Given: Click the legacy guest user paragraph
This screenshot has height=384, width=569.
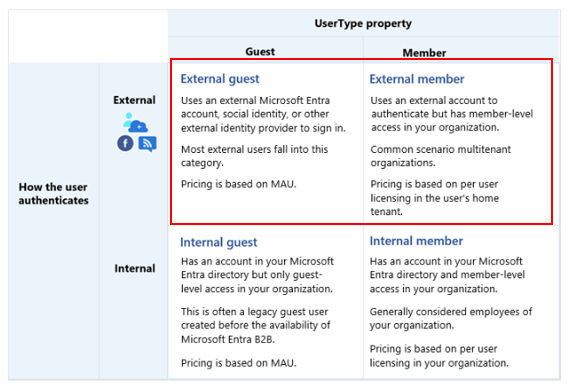Looking at the screenshot, I should pyautogui.click(x=256, y=326).
